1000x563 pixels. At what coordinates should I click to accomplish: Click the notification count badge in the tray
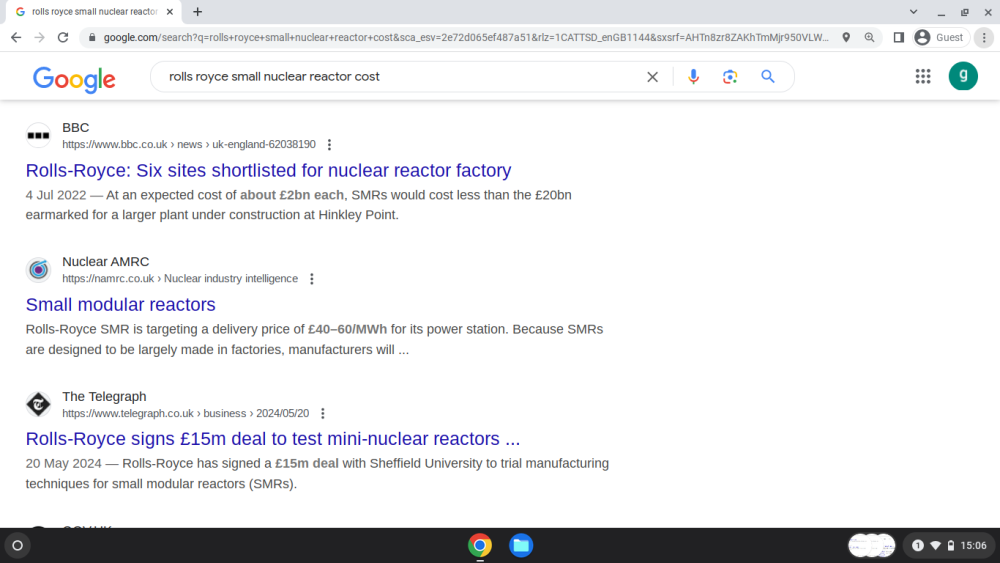tap(918, 545)
